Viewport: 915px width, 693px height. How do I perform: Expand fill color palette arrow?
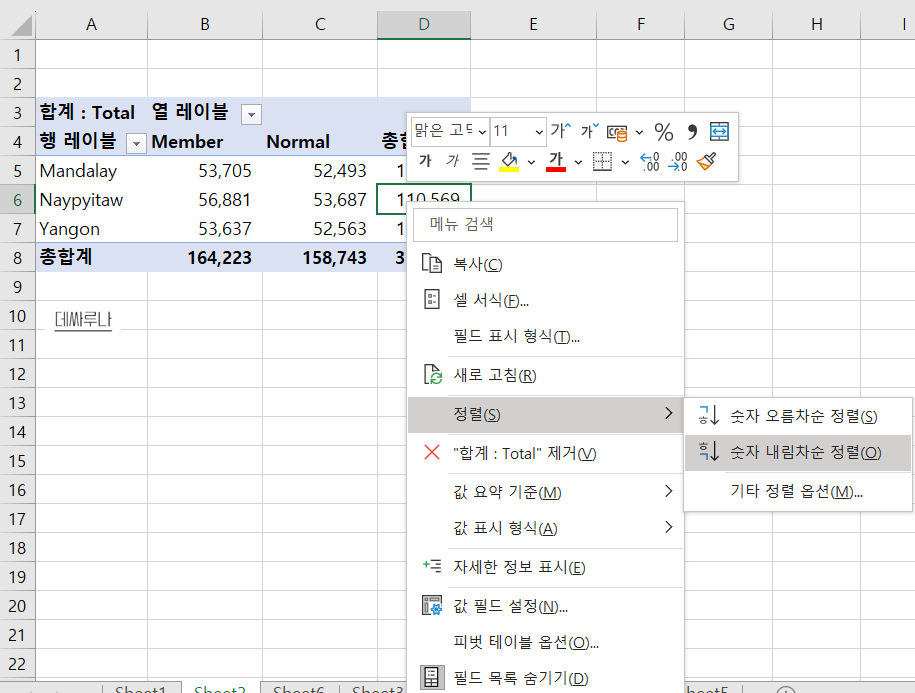tap(531, 162)
